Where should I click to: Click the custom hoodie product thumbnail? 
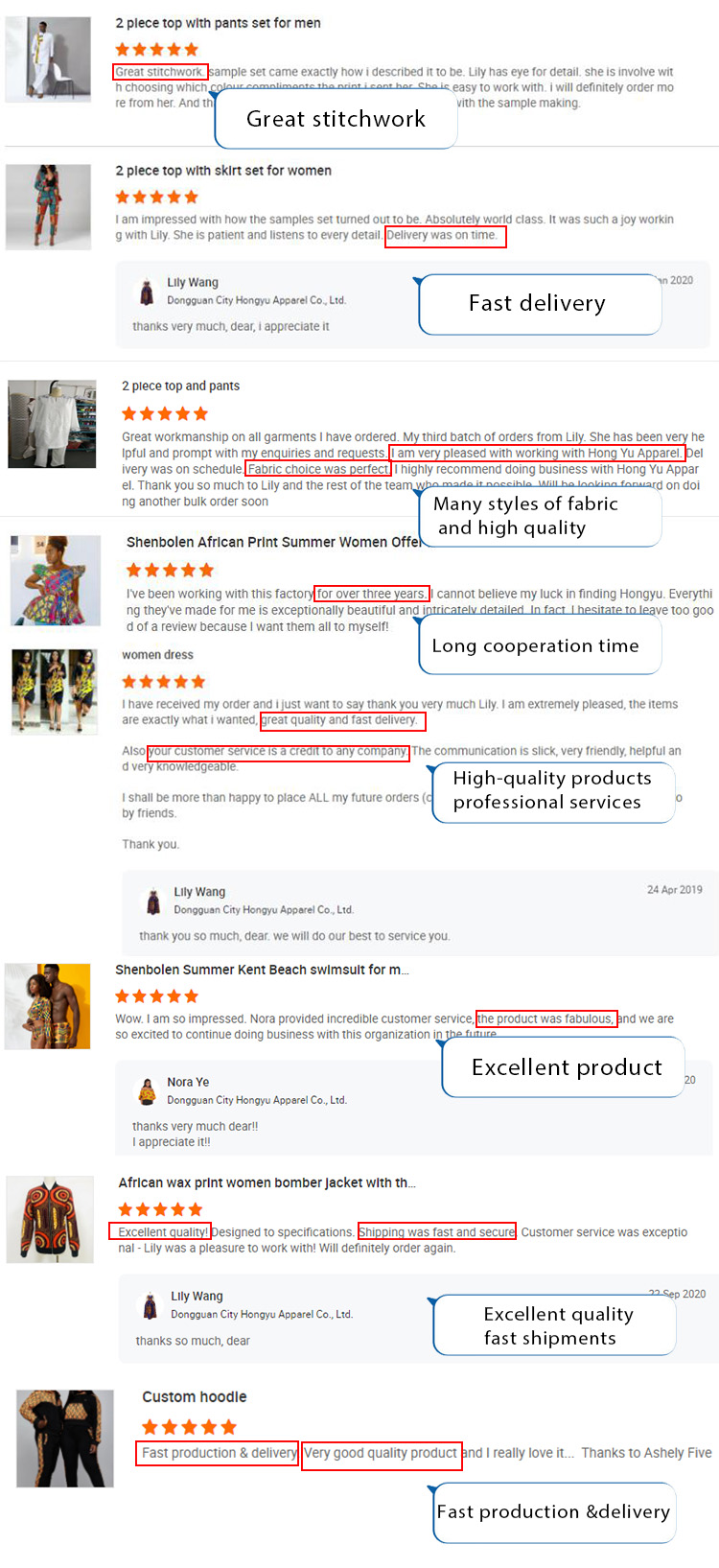pos(65,1439)
